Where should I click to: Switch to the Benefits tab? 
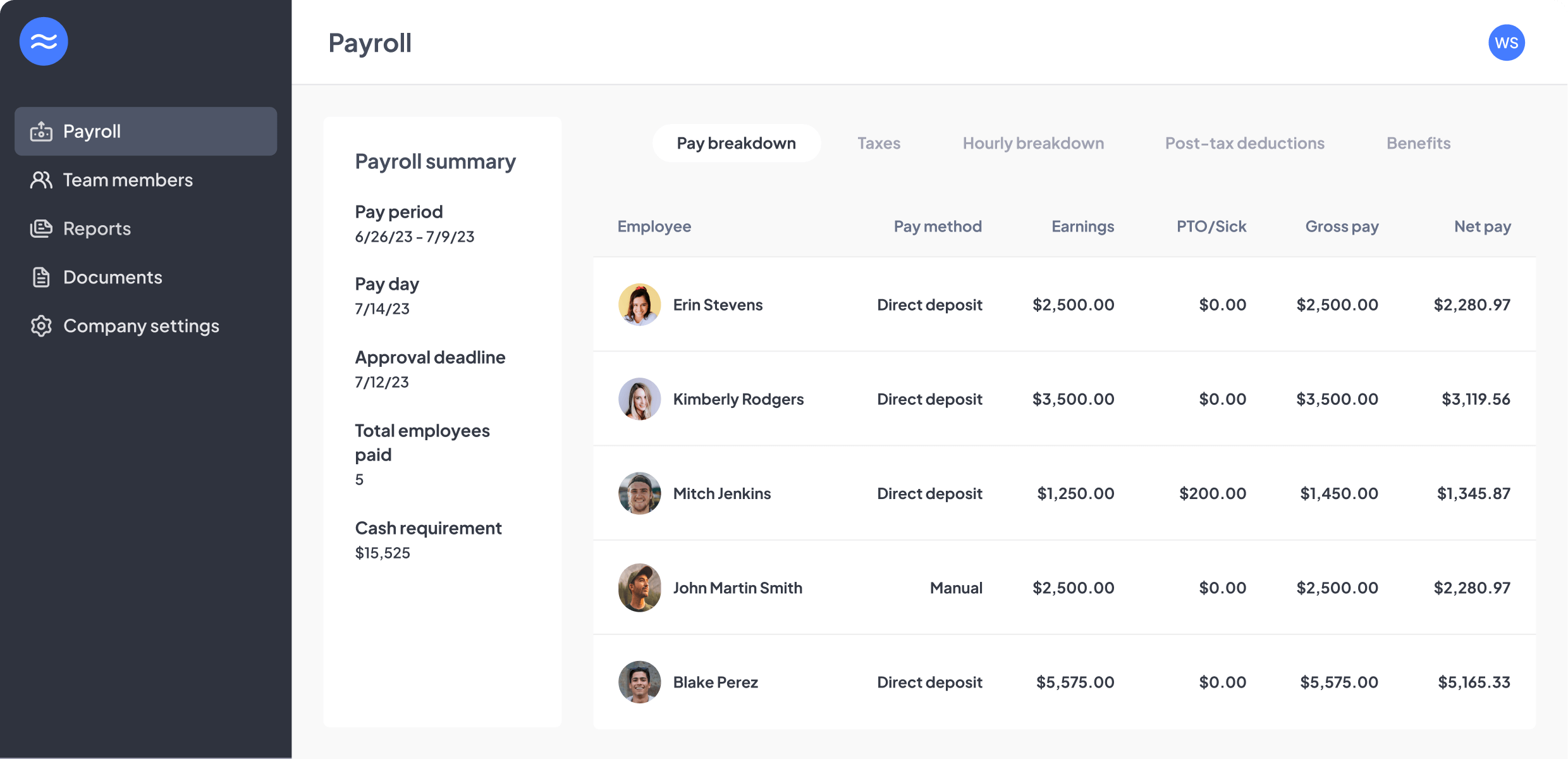(1418, 143)
